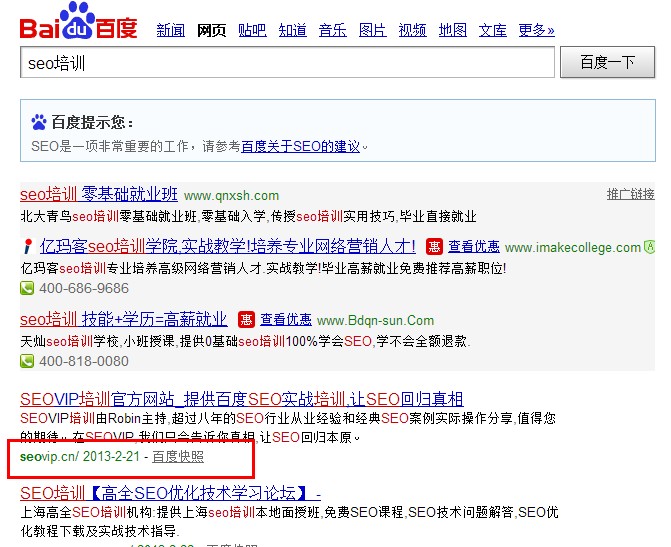Select the 网页 tab
This screenshot has height=547, width=671.
coord(211,30)
